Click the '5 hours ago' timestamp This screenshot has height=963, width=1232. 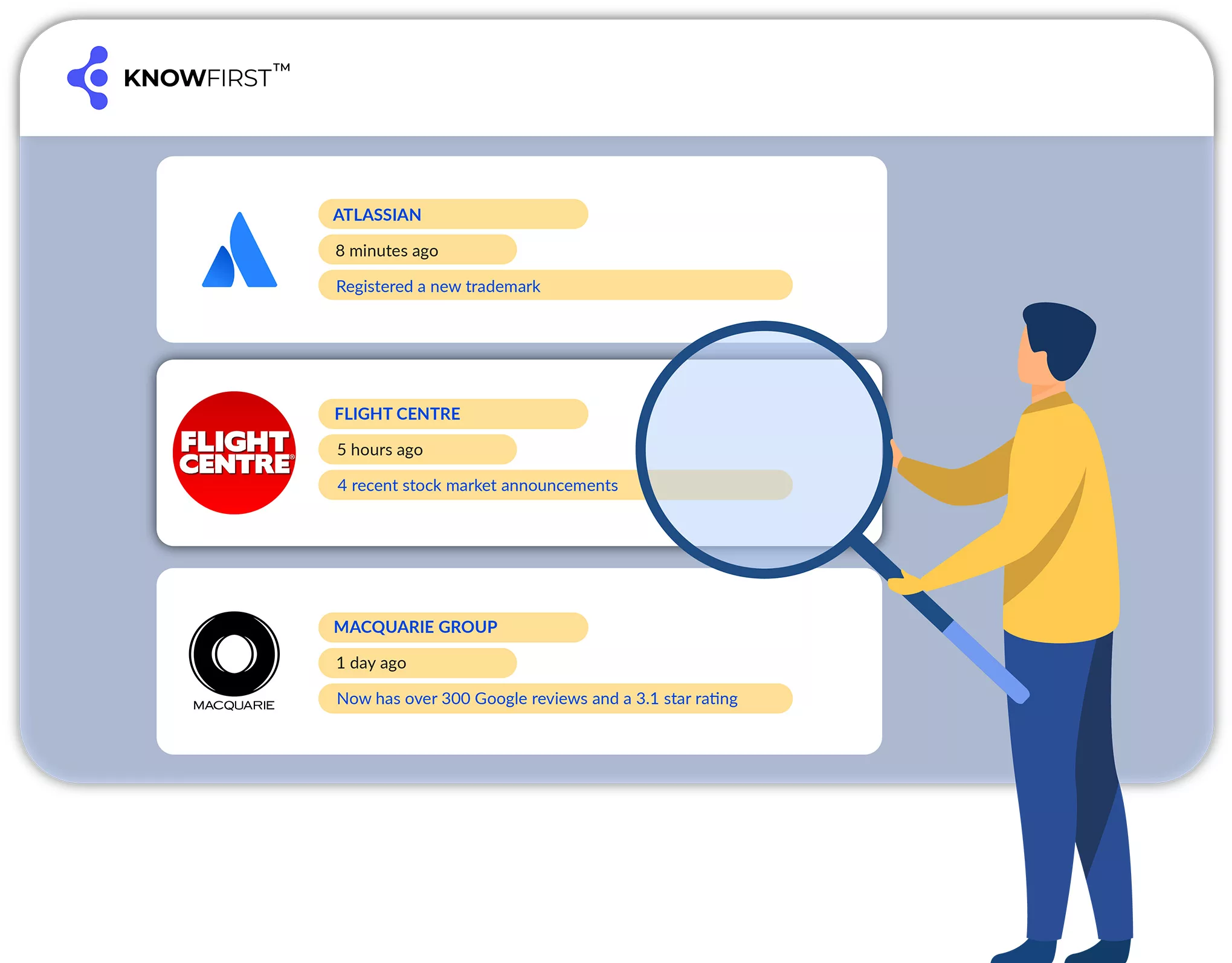(380, 450)
